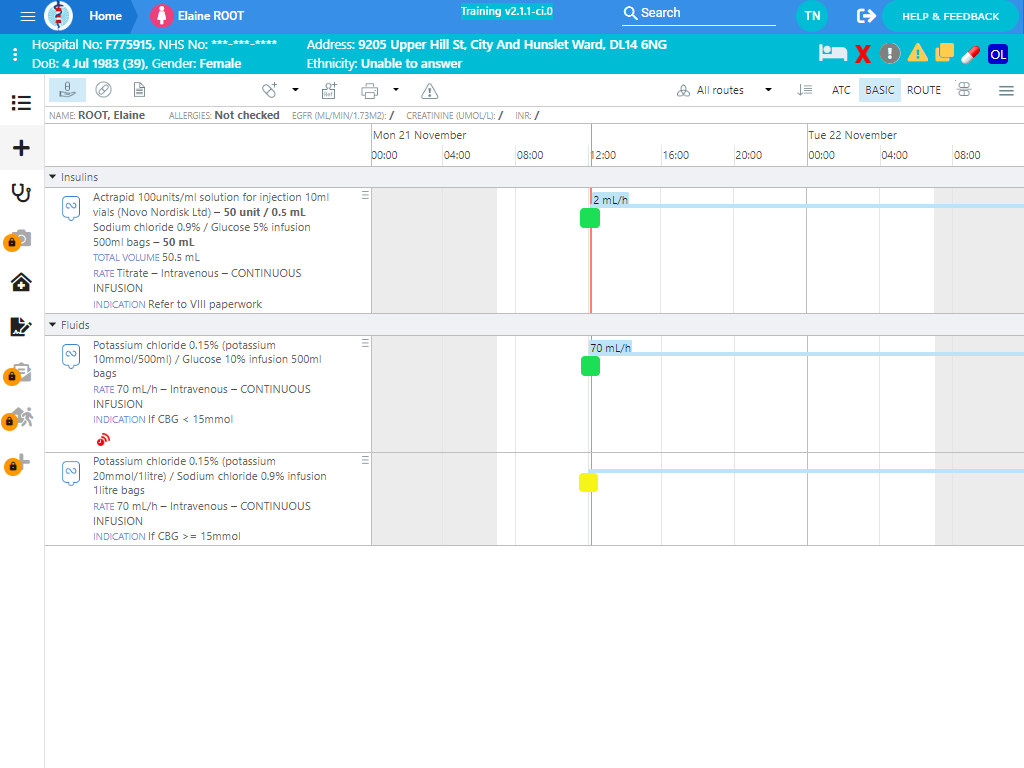Open the list view sidebar icon

coord(22,103)
